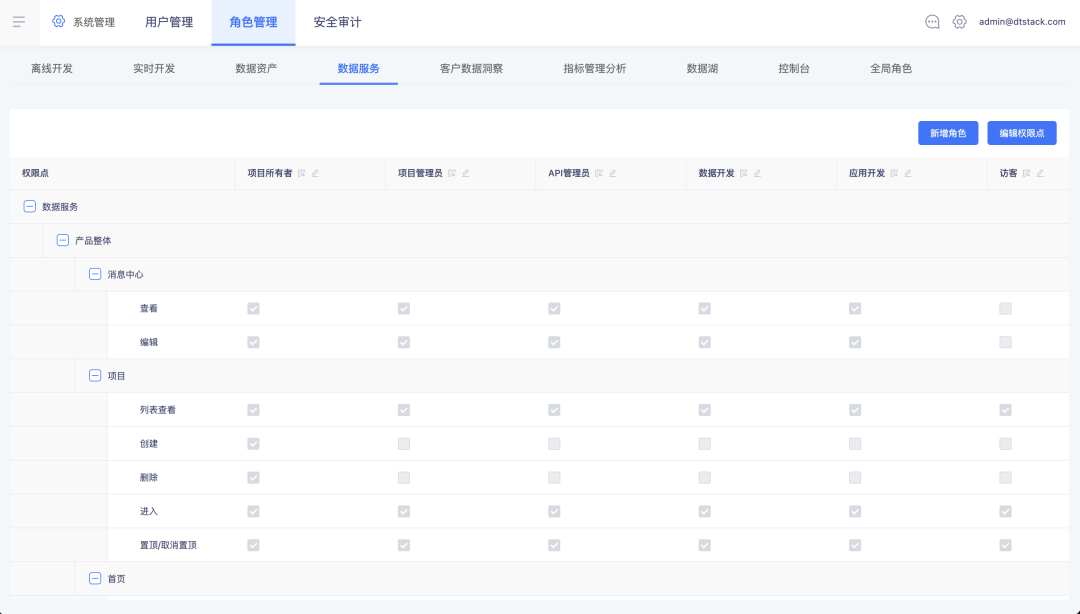Image resolution: width=1080 pixels, height=614 pixels.
Task: Open the settings gear icon in header
Action: (960, 22)
